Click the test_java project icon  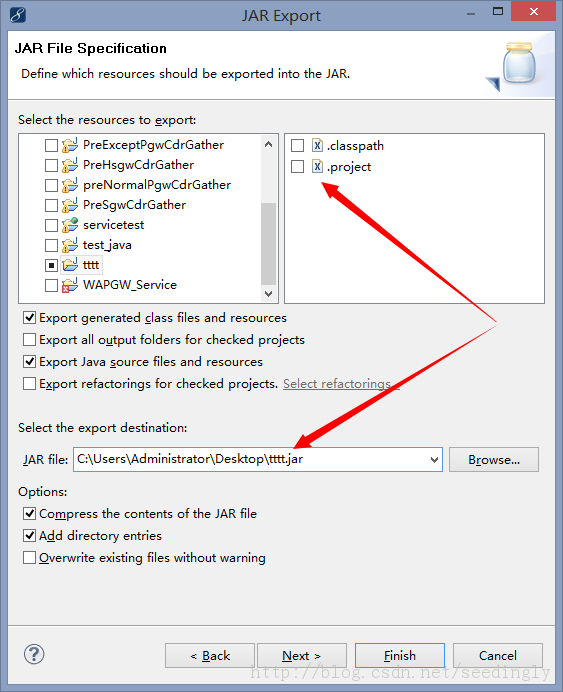pyautogui.click(x=70, y=245)
